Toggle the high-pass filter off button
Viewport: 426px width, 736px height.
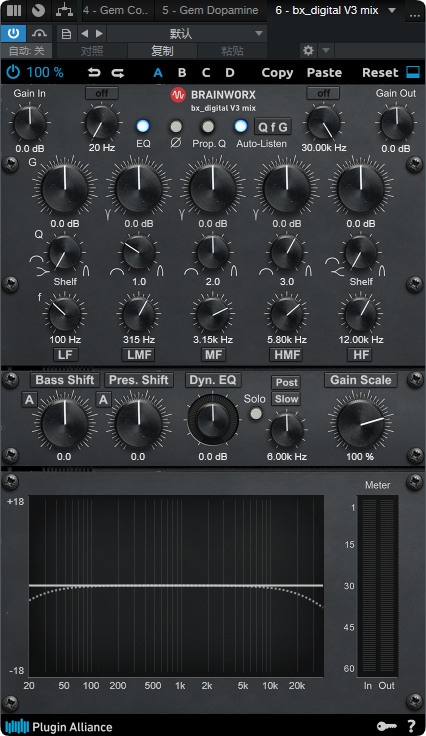[102, 93]
